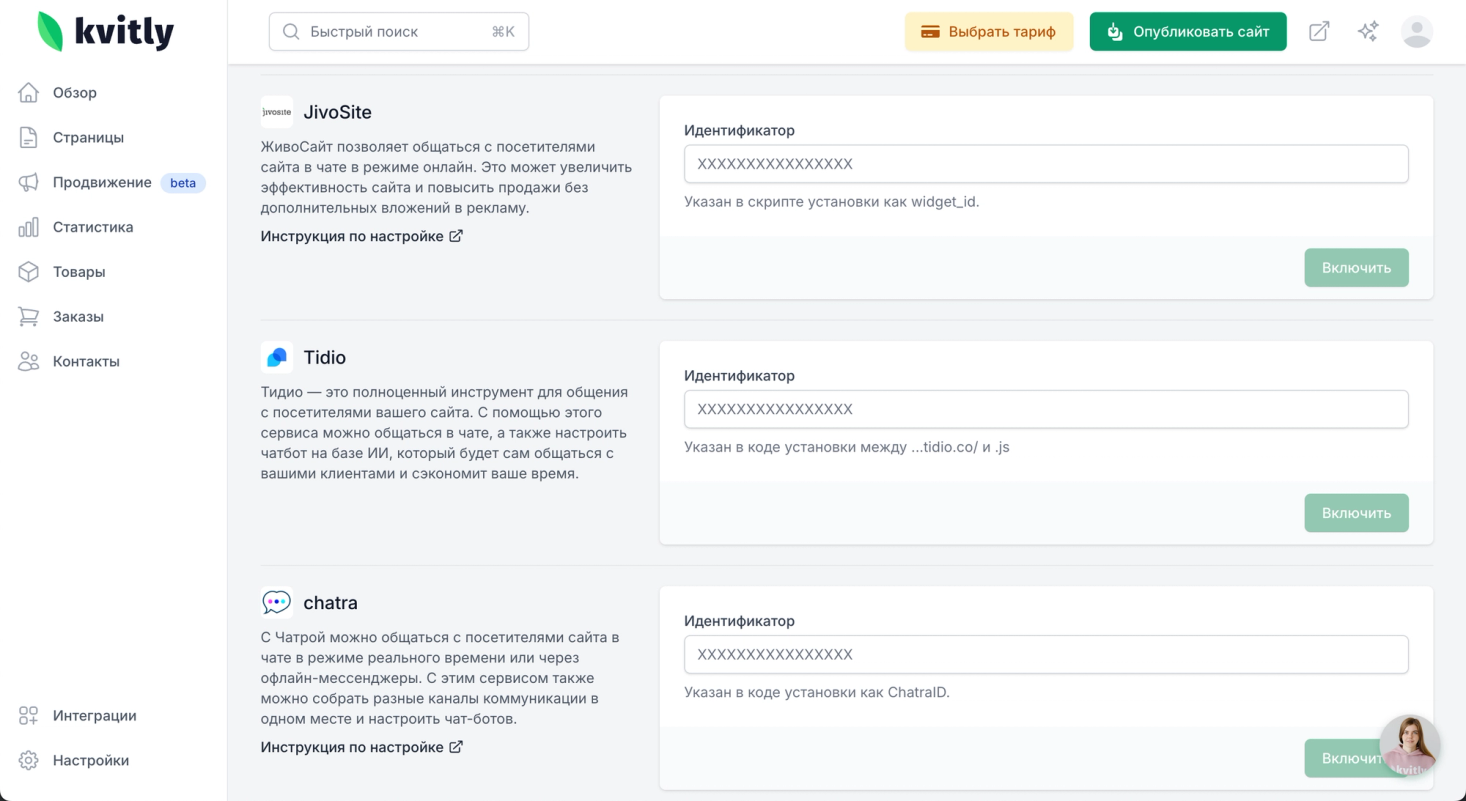The height and width of the screenshot is (801, 1466).
Task: Click the Tidio heading text
Action: (x=325, y=357)
